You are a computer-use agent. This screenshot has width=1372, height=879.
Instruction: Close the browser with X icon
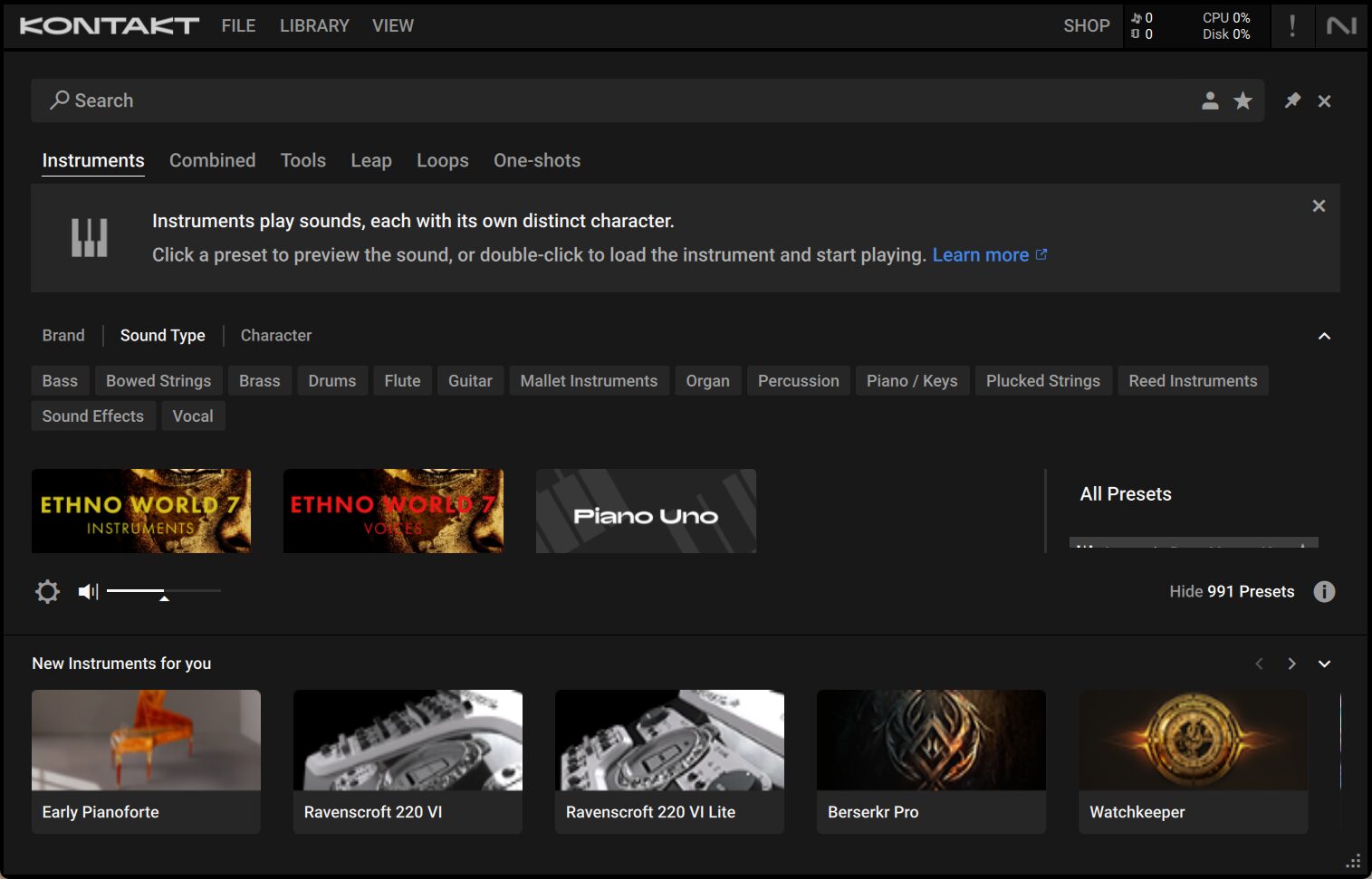click(1324, 101)
